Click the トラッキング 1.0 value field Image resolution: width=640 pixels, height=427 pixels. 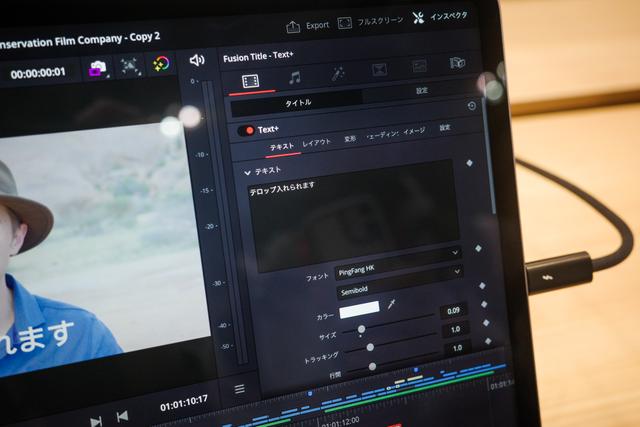[x=456, y=329]
